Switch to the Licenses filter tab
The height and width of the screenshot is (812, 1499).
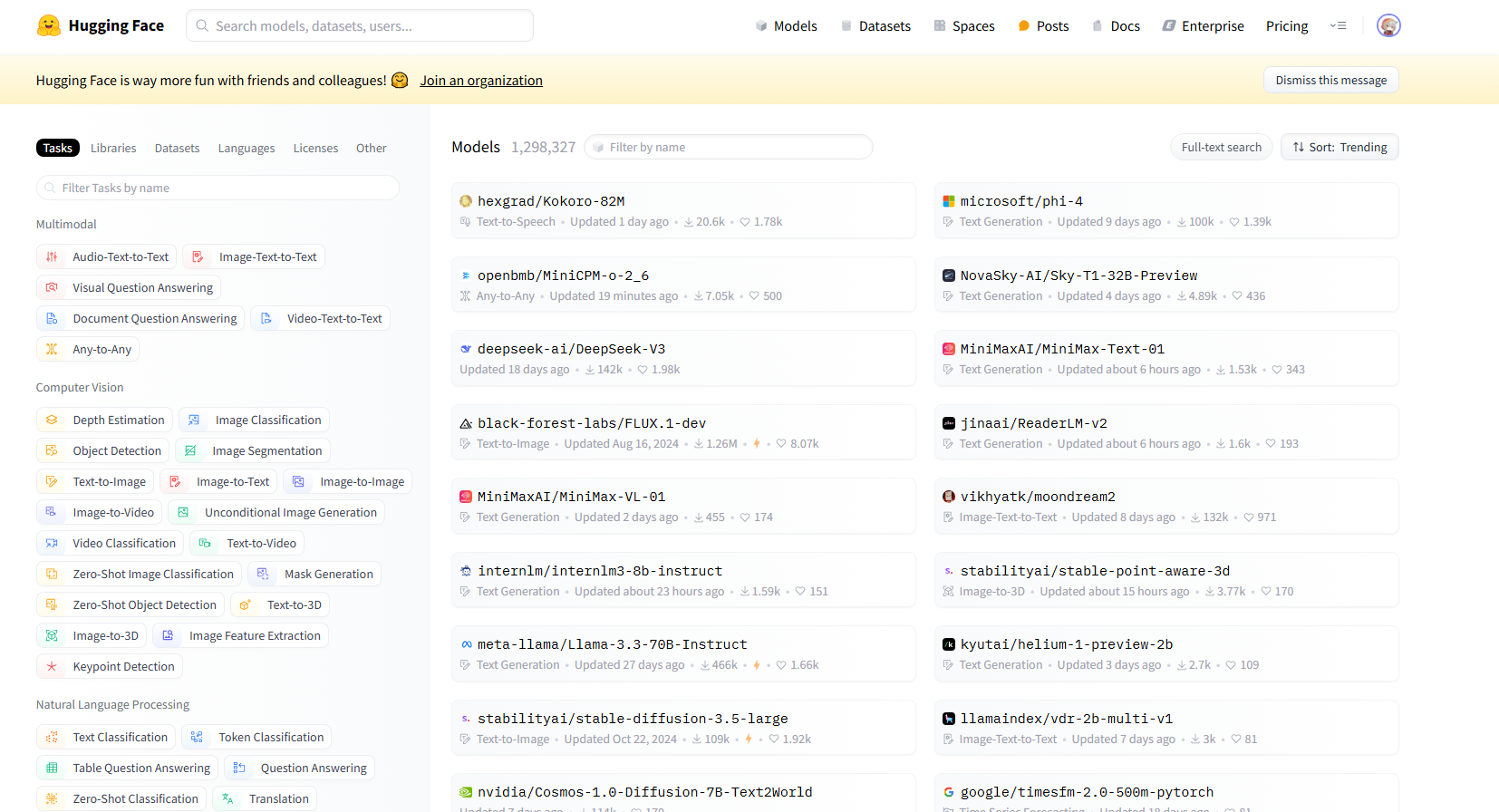[x=315, y=149]
